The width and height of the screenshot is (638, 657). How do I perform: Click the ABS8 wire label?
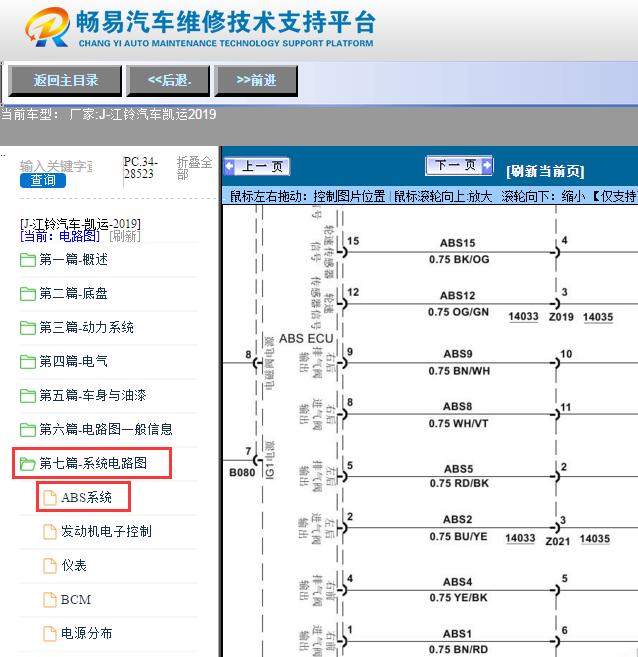(x=457, y=406)
